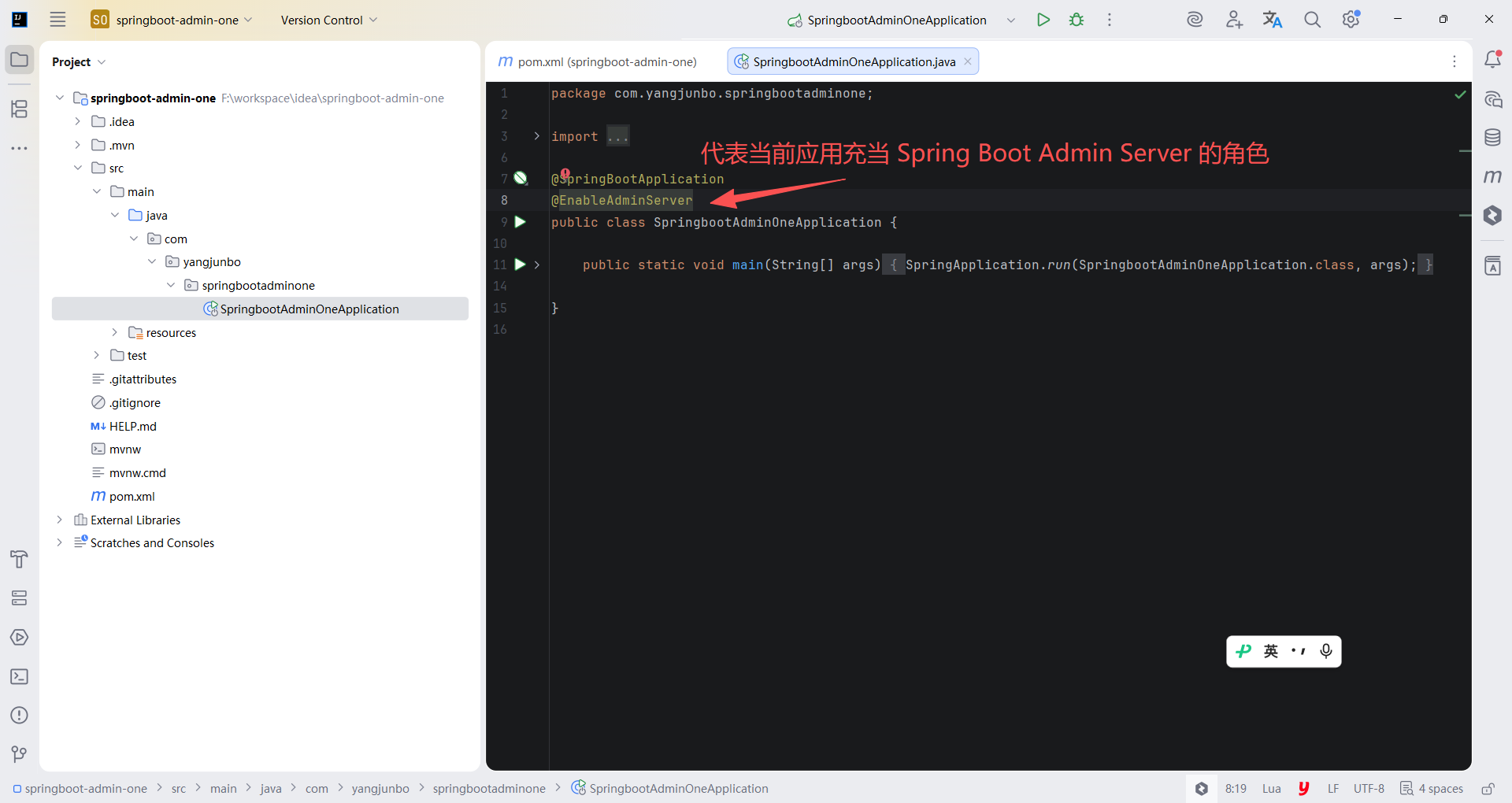1512x803 pixels.
Task: Expand the folded import block on line 3
Action: [537, 136]
